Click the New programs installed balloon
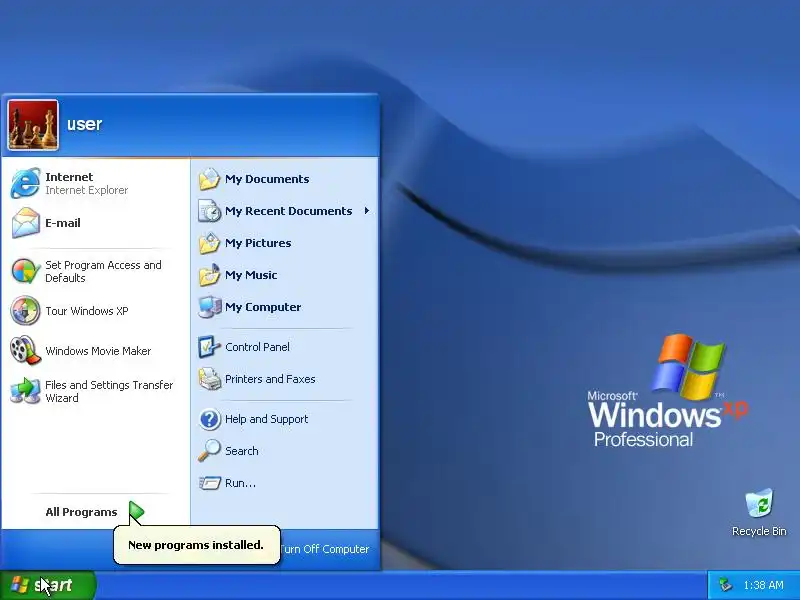This screenshot has height=600, width=800. point(196,545)
